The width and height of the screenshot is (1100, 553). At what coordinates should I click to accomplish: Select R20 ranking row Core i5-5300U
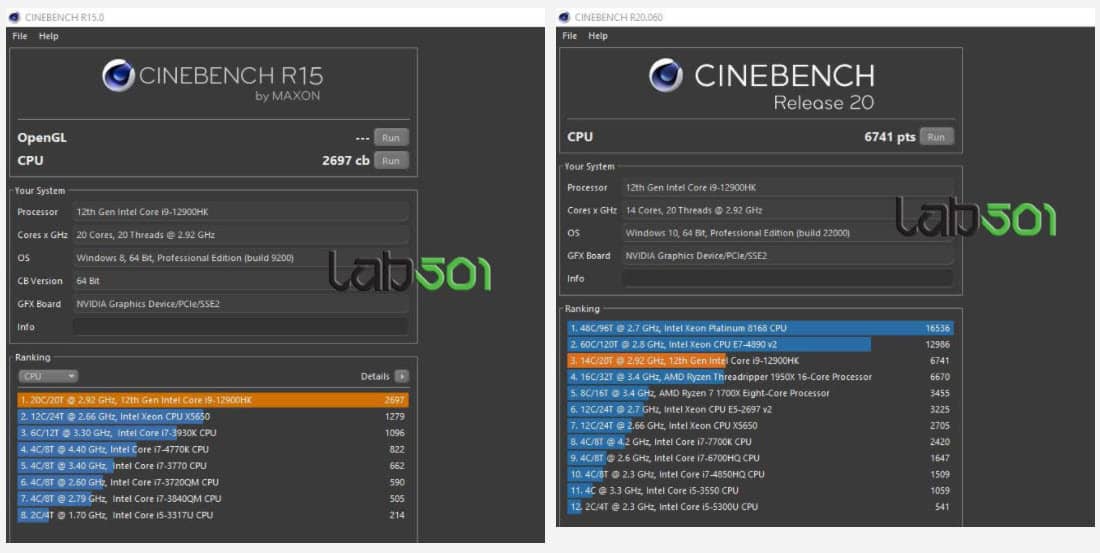coord(760,507)
